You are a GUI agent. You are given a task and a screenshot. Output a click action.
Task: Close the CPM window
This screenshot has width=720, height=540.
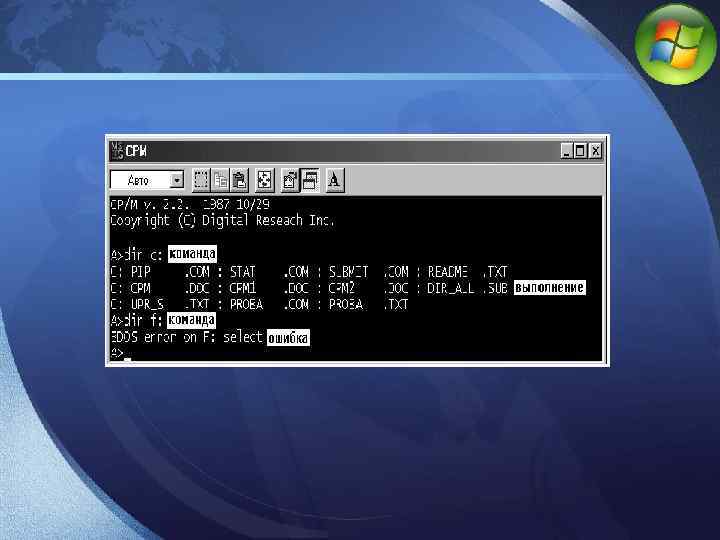click(x=596, y=151)
